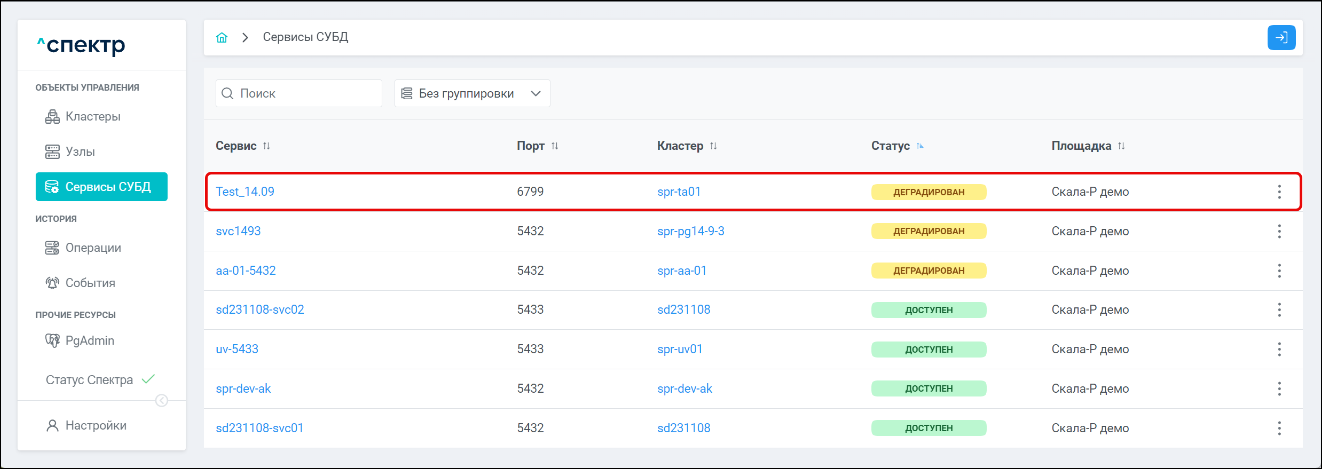Sort table by Площадка column
1323x469 pixels.
point(1121,146)
